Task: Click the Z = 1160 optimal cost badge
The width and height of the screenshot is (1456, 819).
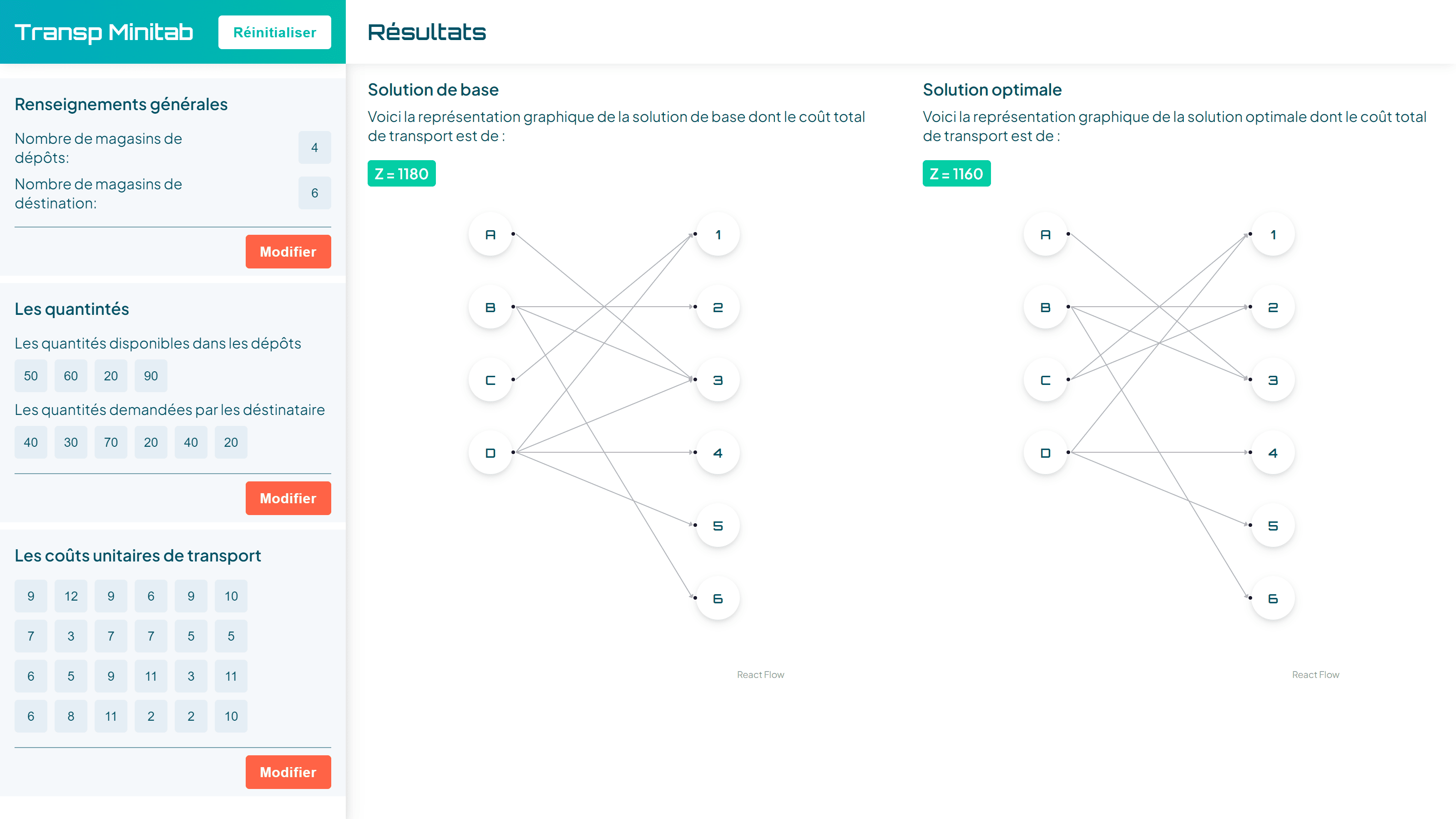Action: pyautogui.click(x=956, y=173)
